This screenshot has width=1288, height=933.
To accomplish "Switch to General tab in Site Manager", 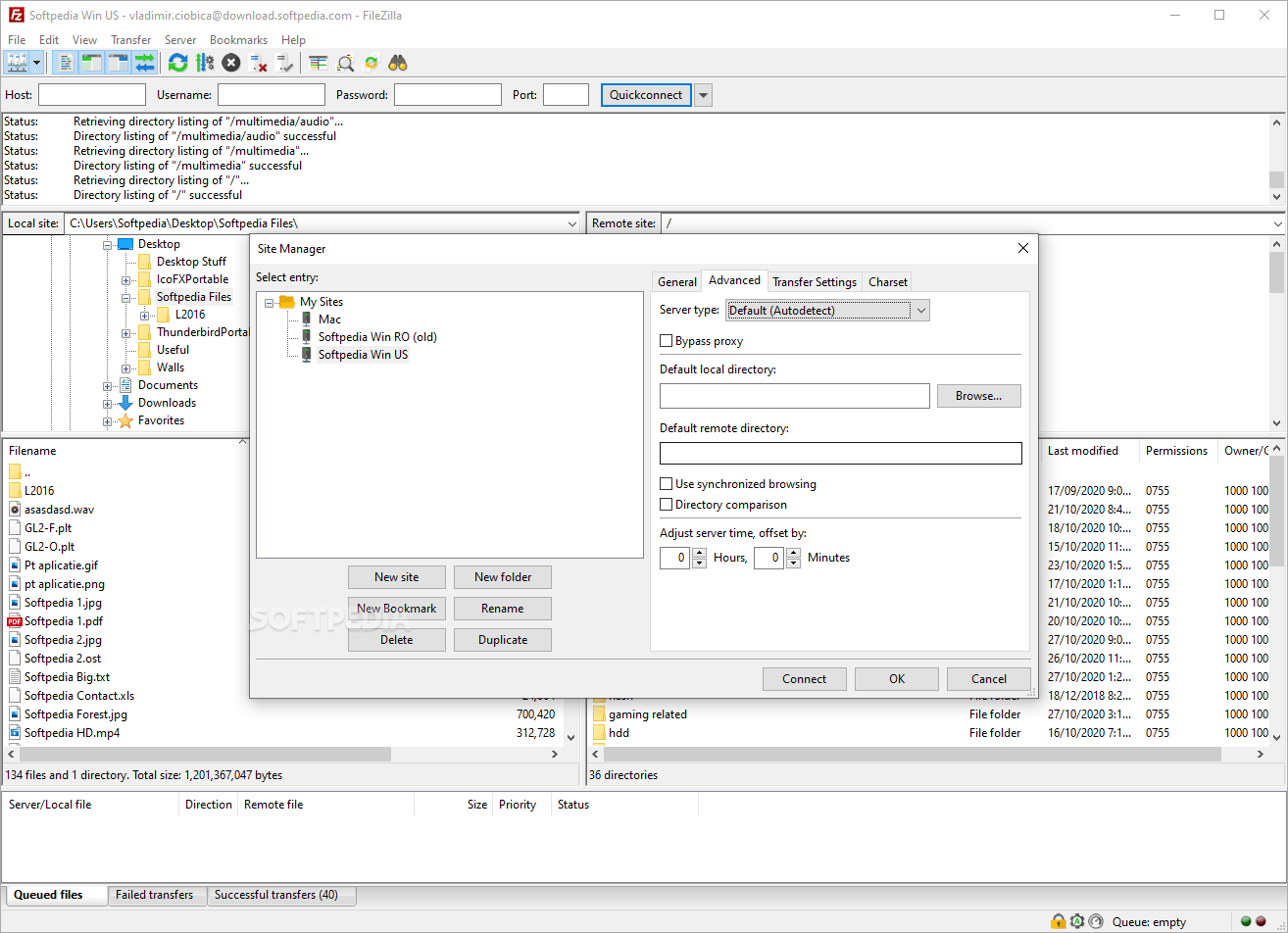I will click(677, 282).
